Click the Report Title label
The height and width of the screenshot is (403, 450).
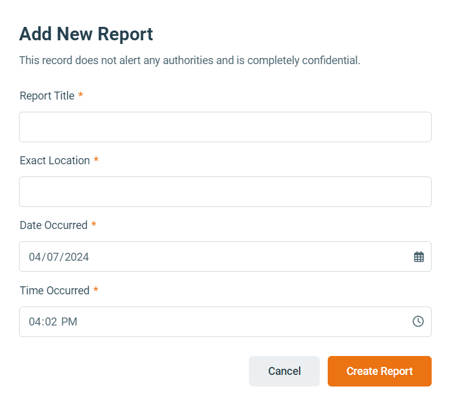coord(47,96)
